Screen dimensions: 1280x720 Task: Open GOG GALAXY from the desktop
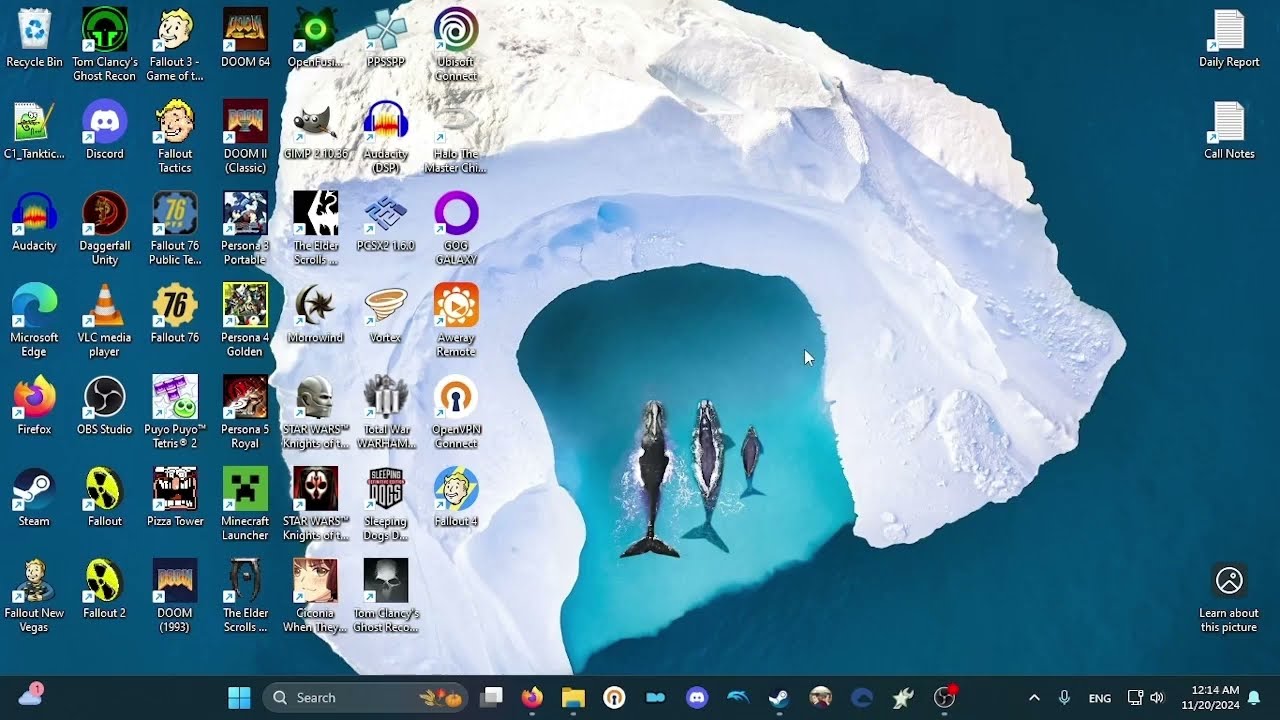pos(456,229)
